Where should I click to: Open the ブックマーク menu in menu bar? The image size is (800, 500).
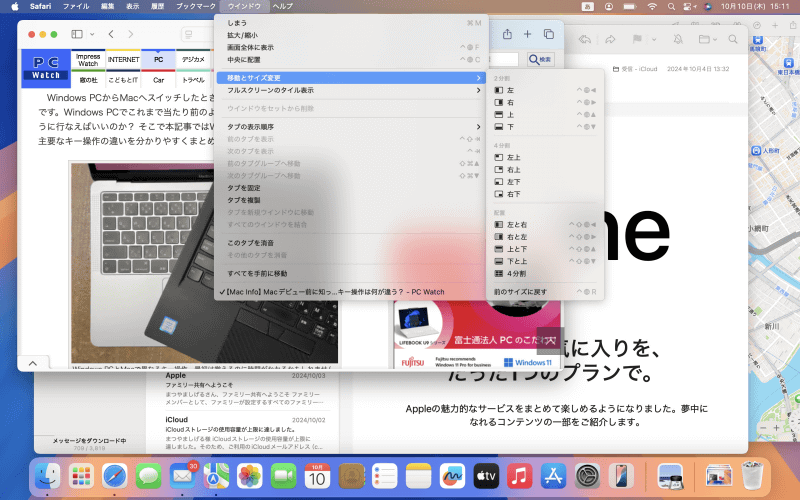196,6
